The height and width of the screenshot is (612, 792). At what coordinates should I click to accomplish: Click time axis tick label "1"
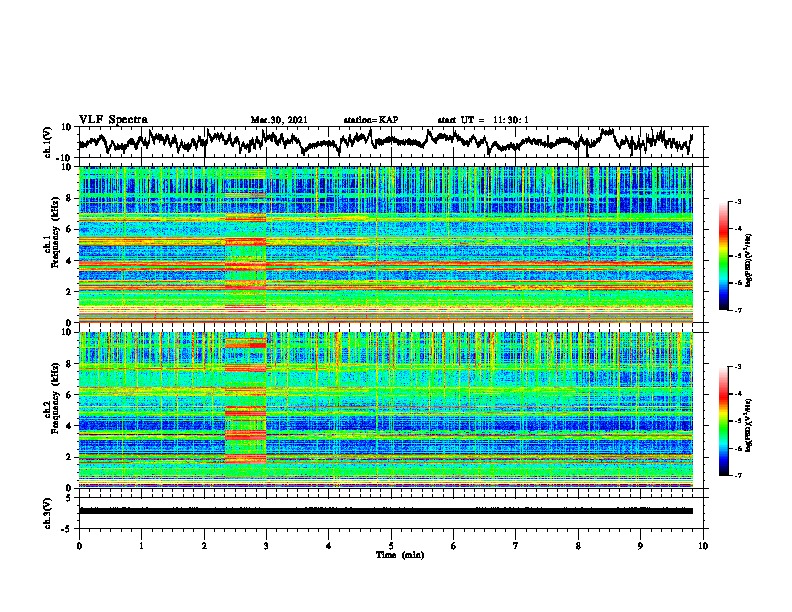click(x=141, y=546)
